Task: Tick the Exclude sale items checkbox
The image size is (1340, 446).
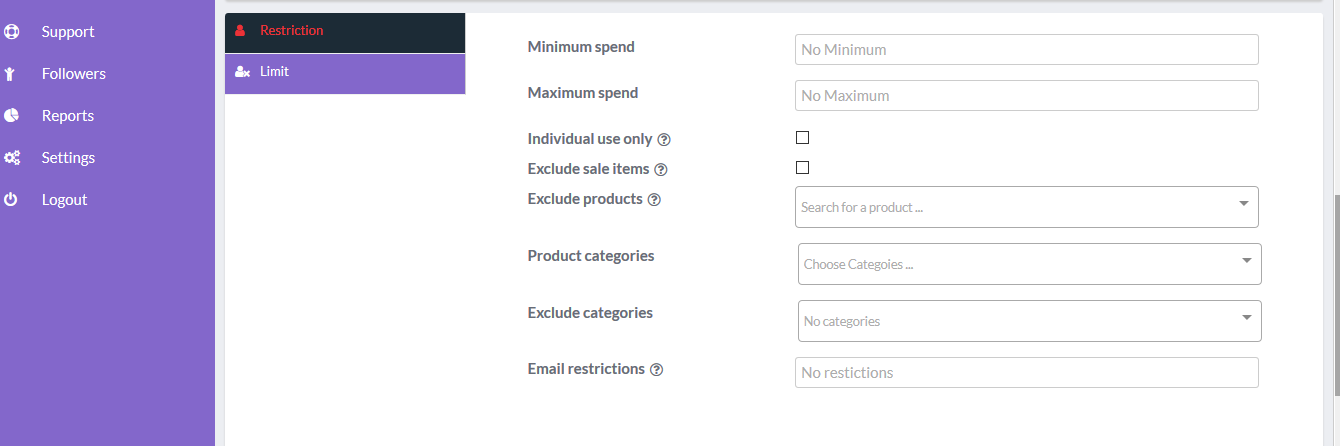Action: [802, 168]
